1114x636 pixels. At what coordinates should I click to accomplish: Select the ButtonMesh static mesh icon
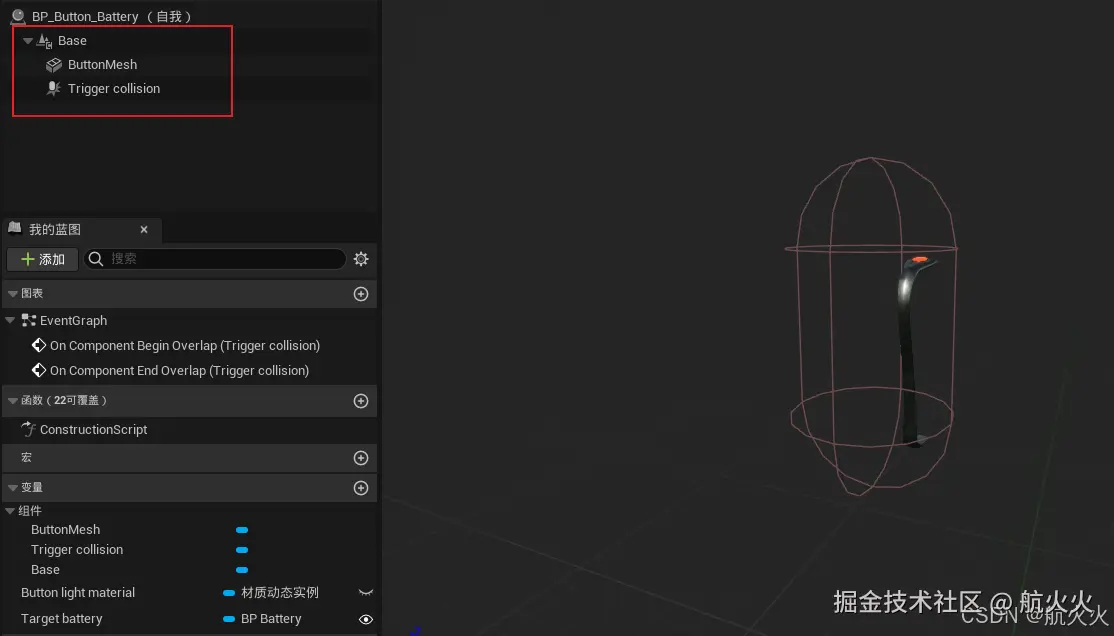[x=53, y=64]
